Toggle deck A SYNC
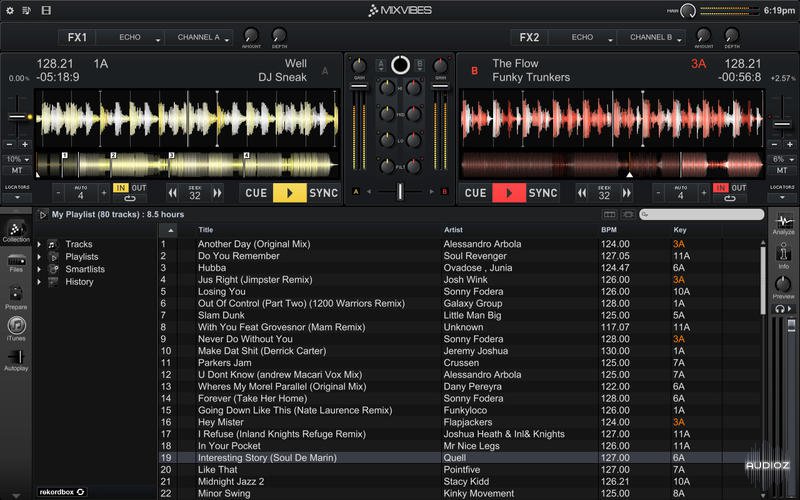The width and height of the screenshot is (800, 500). click(323, 193)
